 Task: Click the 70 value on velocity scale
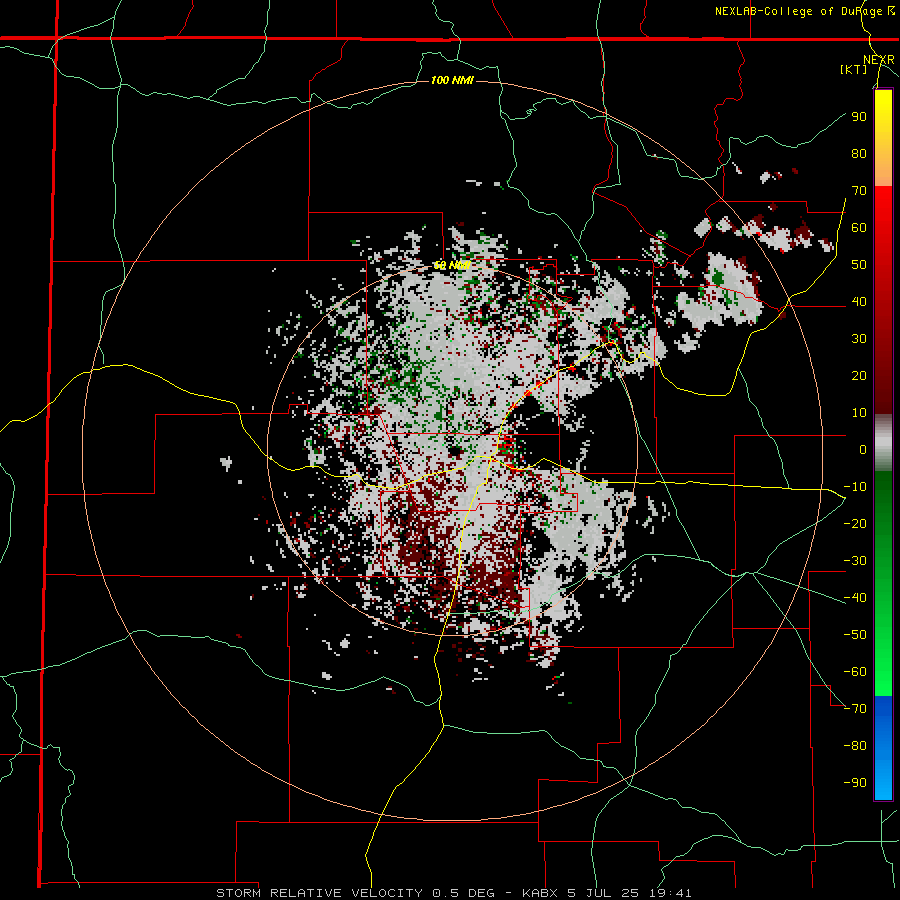(859, 191)
